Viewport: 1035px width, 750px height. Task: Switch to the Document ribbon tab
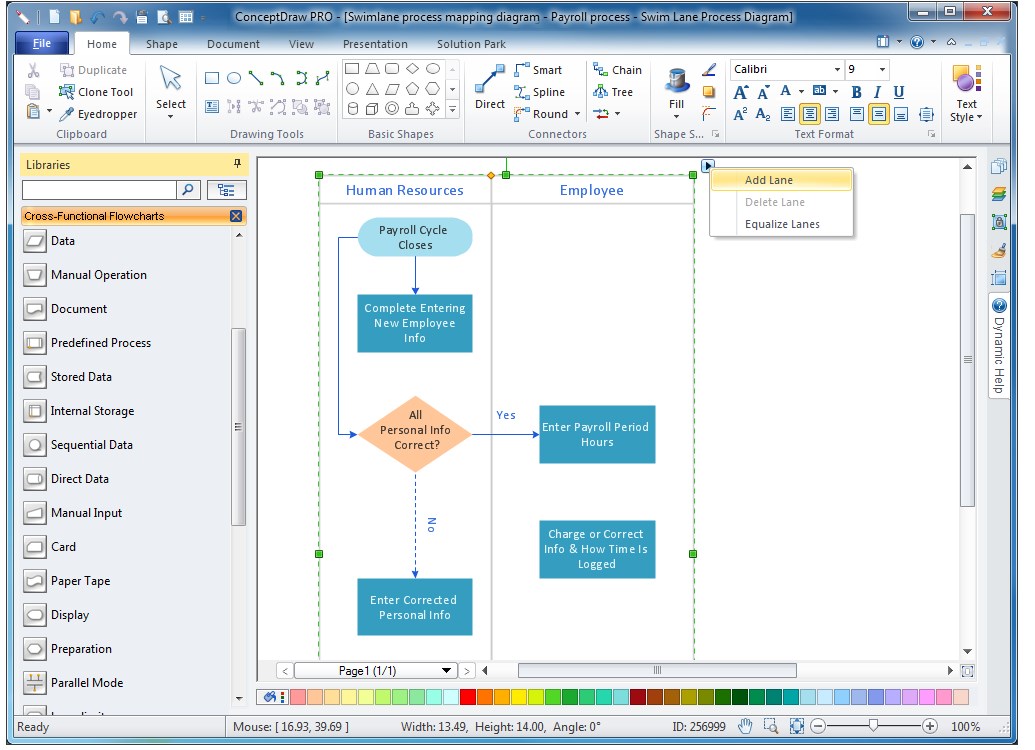click(x=233, y=44)
